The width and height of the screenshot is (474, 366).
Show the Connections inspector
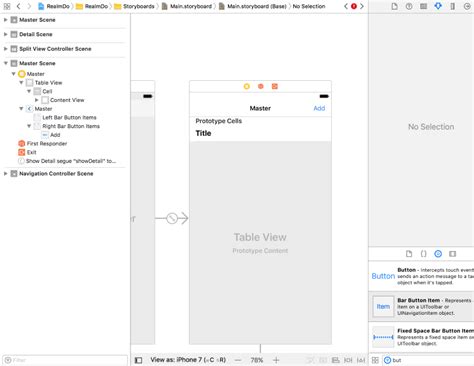tap(467, 6)
